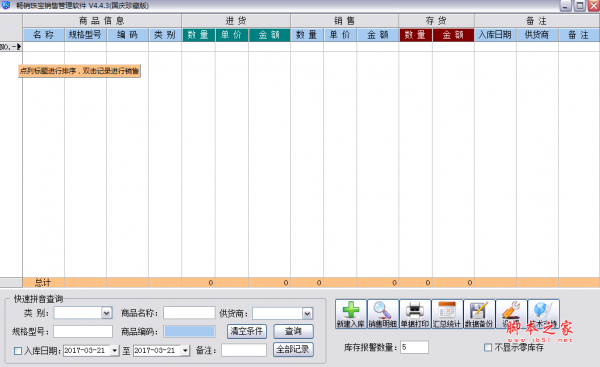Viewport: 600px width, 367px height.
Task: Sort by the red 金额 header under 存货
Action: [453, 35]
